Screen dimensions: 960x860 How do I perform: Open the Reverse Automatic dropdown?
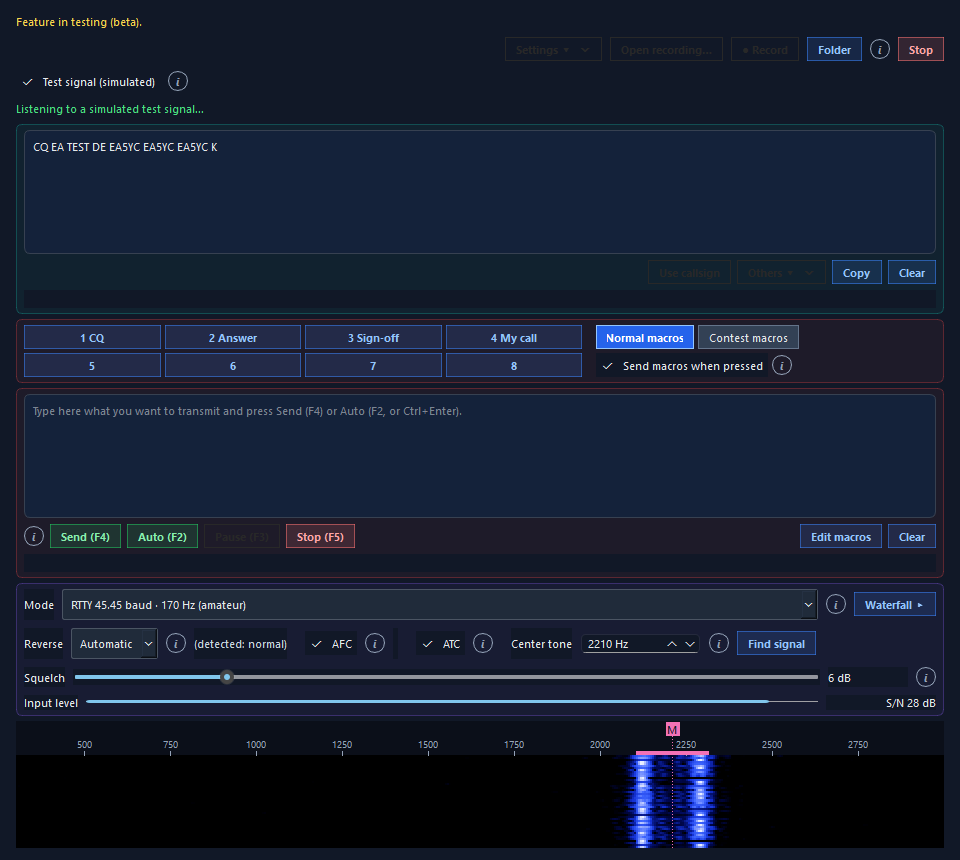[x=114, y=644]
